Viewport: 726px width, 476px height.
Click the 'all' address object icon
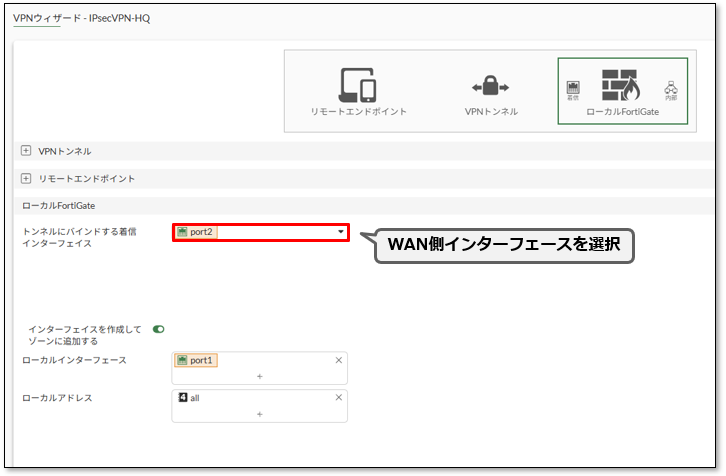tap(182, 397)
